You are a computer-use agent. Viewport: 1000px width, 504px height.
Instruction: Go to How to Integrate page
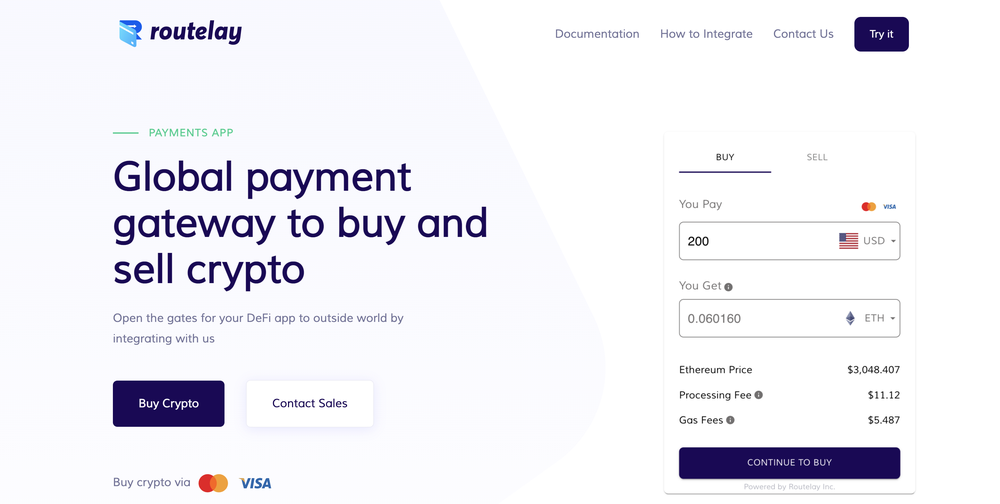pyautogui.click(x=706, y=34)
